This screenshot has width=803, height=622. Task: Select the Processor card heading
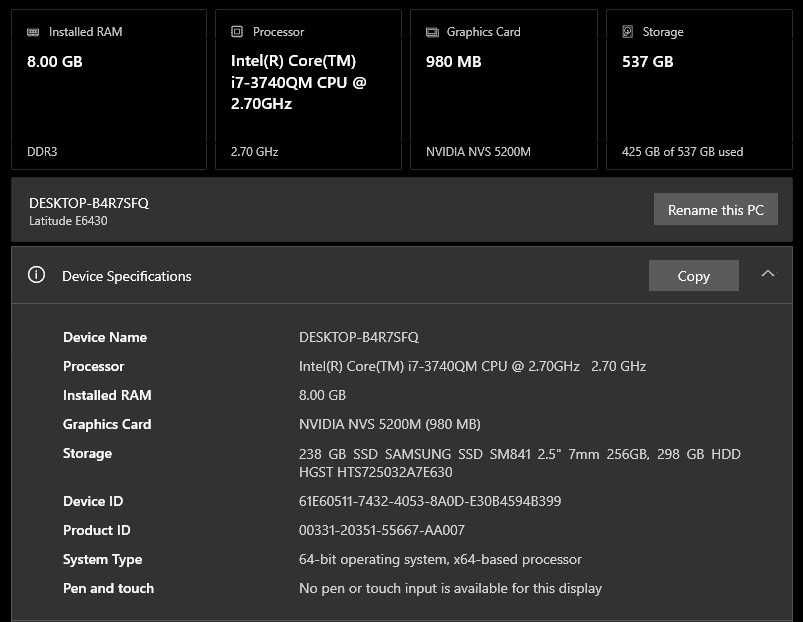[278, 32]
